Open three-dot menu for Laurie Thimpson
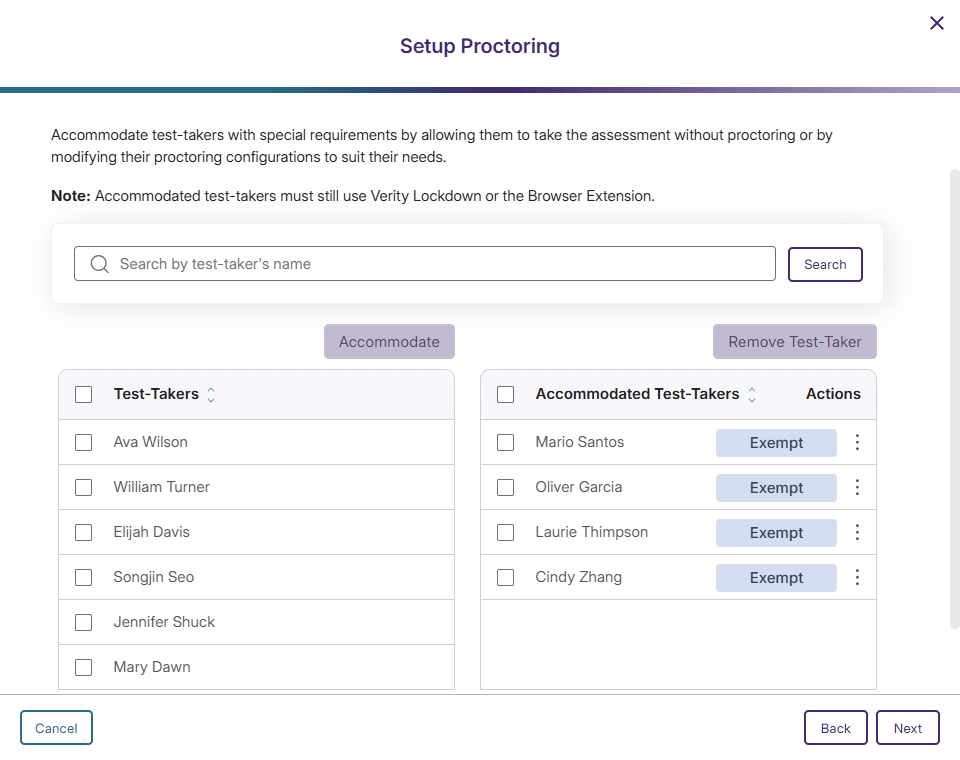The width and height of the screenshot is (960, 760). 857,532
